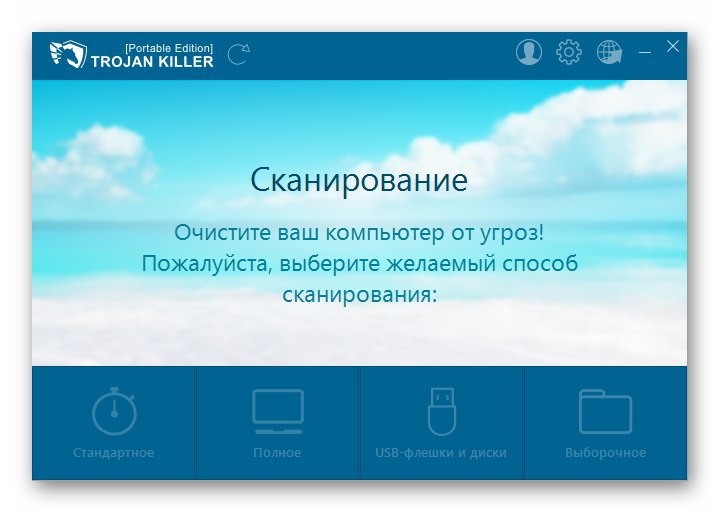Viewport: 720px width, 513px height.
Task: Click the Trojan Killer shield logo
Action: [68, 54]
